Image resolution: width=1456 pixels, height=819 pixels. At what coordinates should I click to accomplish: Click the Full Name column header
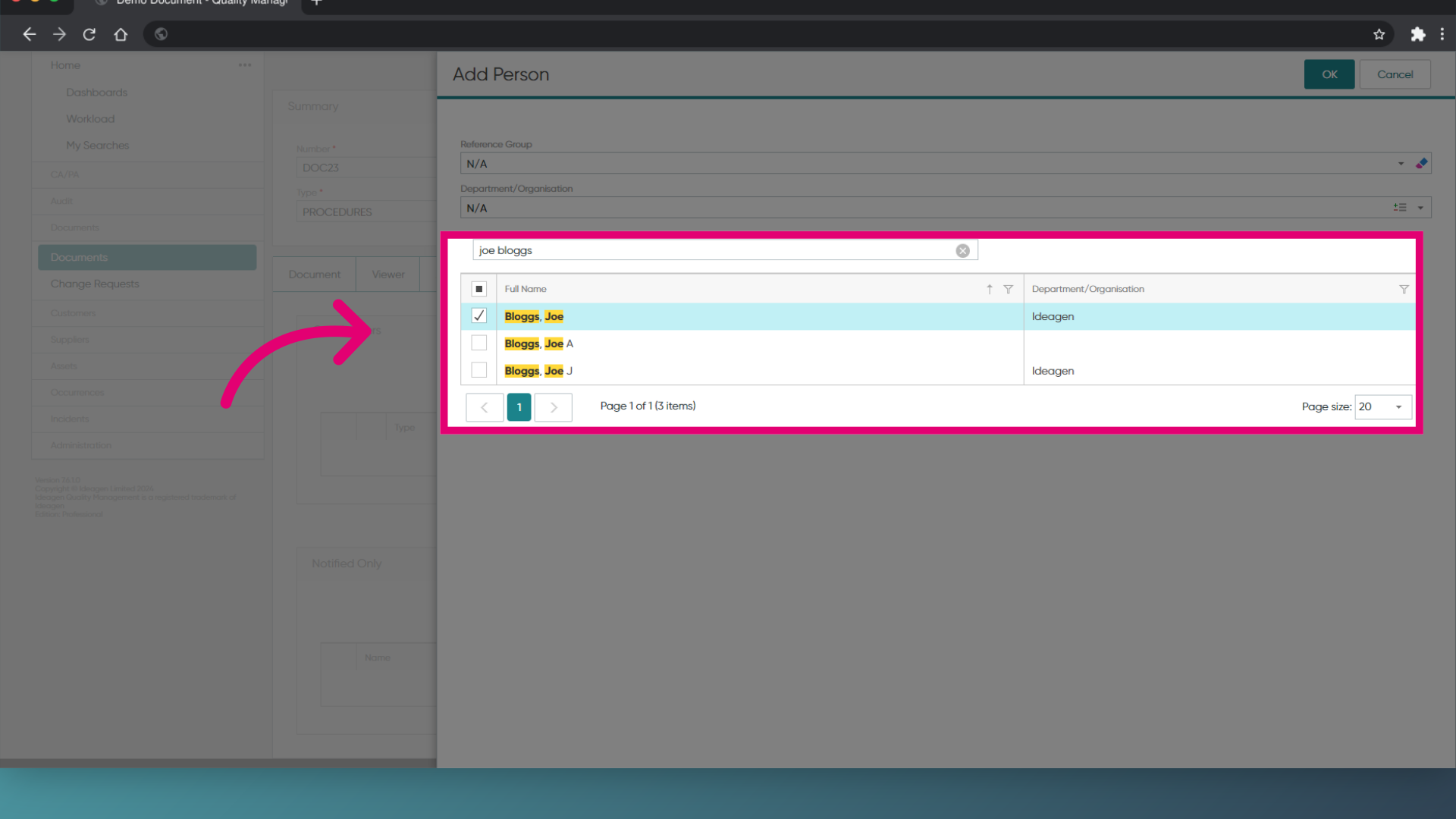526,289
